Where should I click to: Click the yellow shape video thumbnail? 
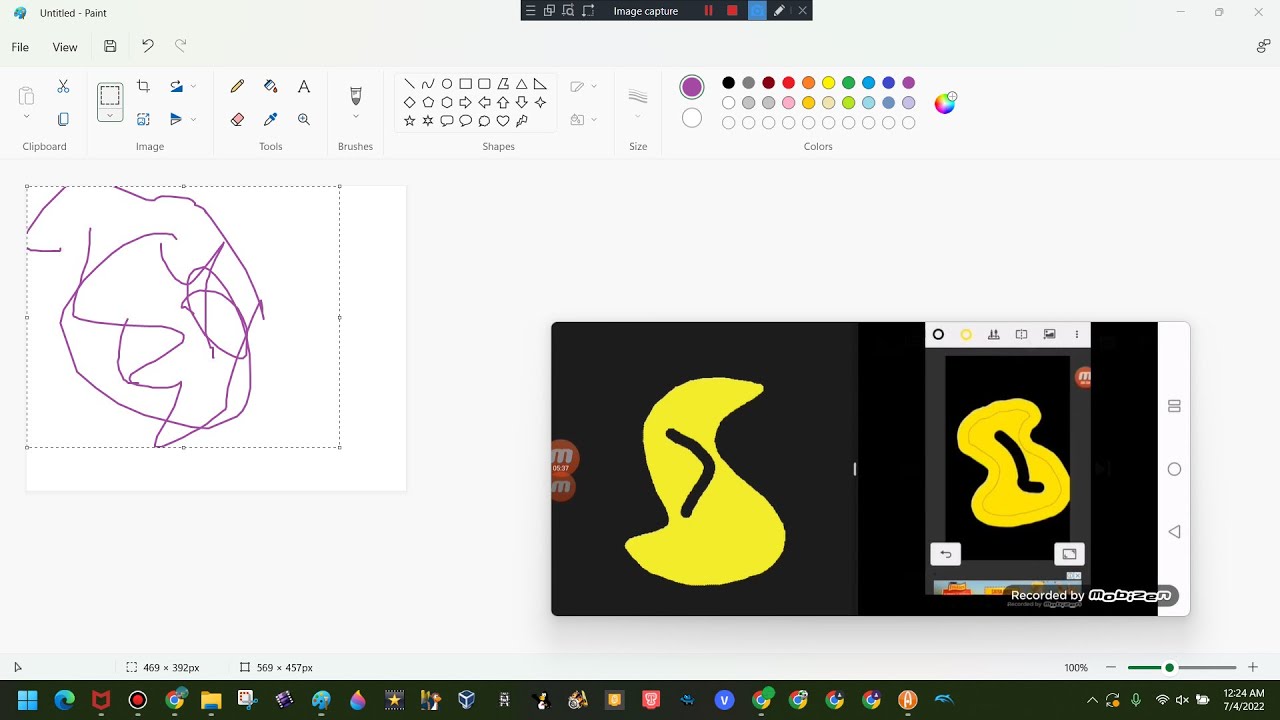[x=871, y=469]
